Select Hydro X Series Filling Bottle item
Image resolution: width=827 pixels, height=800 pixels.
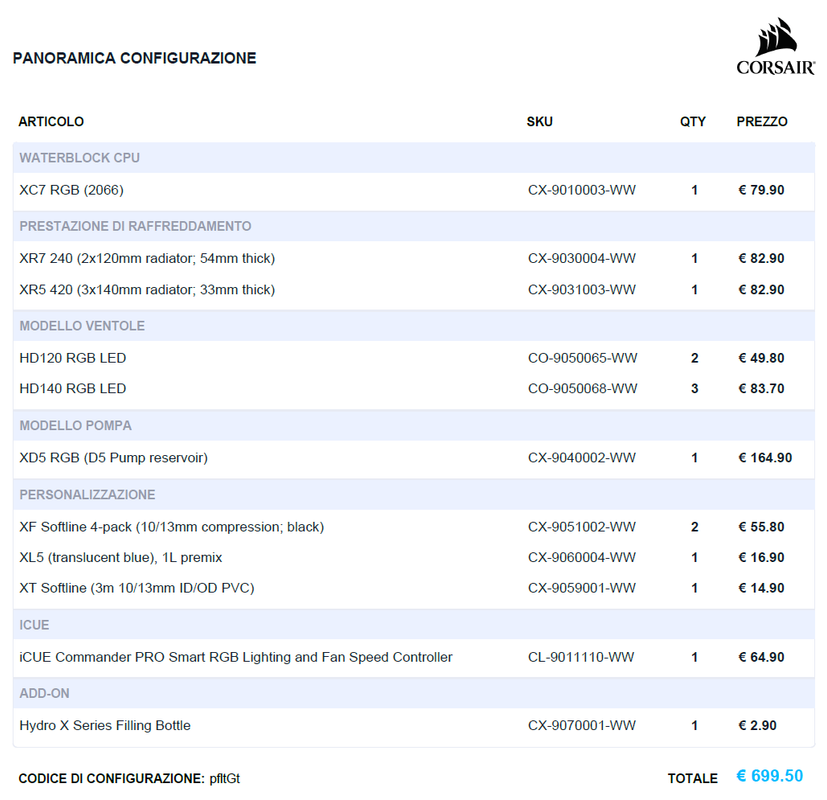coord(105,726)
